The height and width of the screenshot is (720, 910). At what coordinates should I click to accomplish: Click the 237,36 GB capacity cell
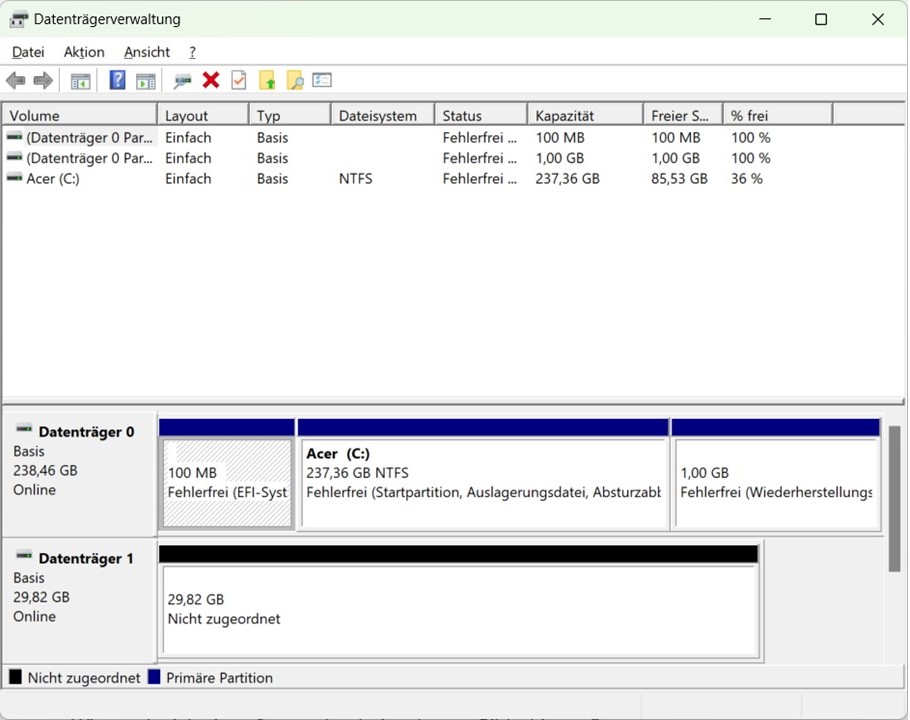(x=567, y=179)
